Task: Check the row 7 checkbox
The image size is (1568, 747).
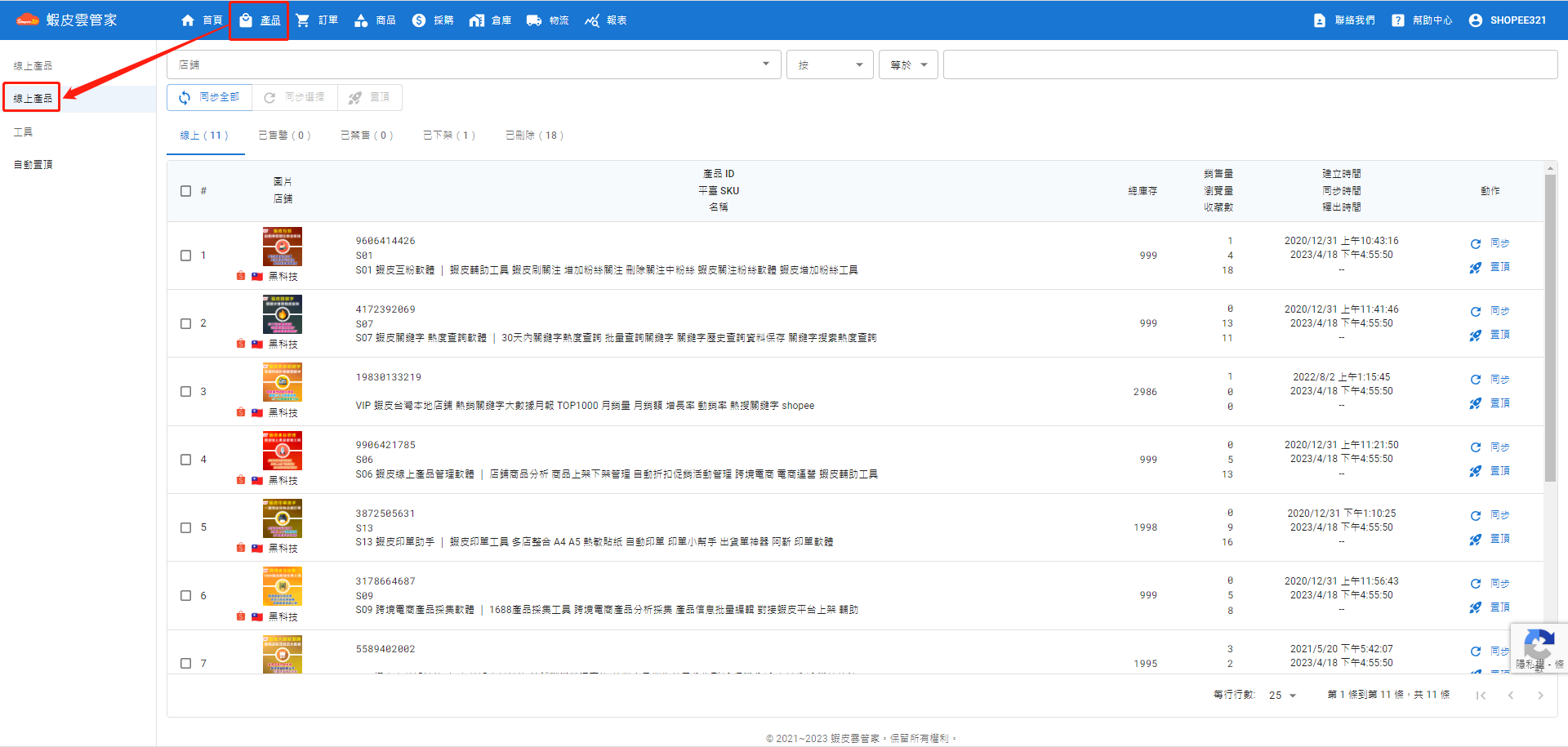Action: [185, 664]
